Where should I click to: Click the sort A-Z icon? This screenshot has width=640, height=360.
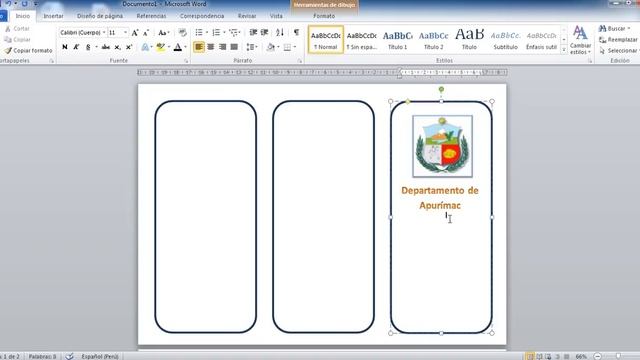pos(280,32)
